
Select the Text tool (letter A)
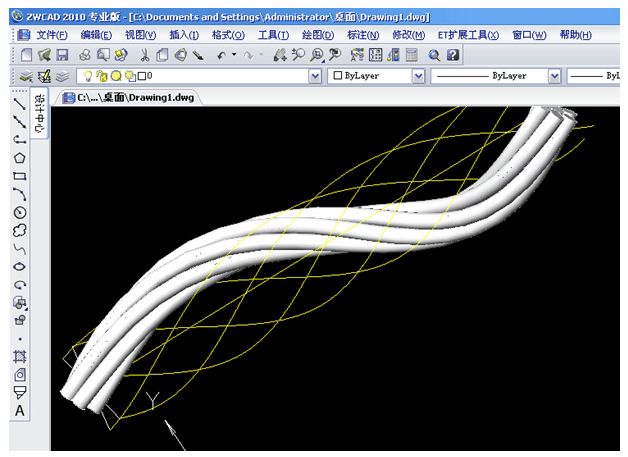point(19,411)
